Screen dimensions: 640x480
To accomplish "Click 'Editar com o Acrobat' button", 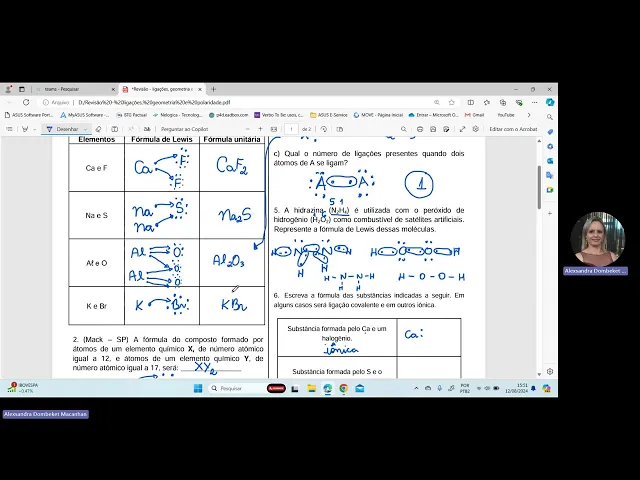I will click(513, 129).
